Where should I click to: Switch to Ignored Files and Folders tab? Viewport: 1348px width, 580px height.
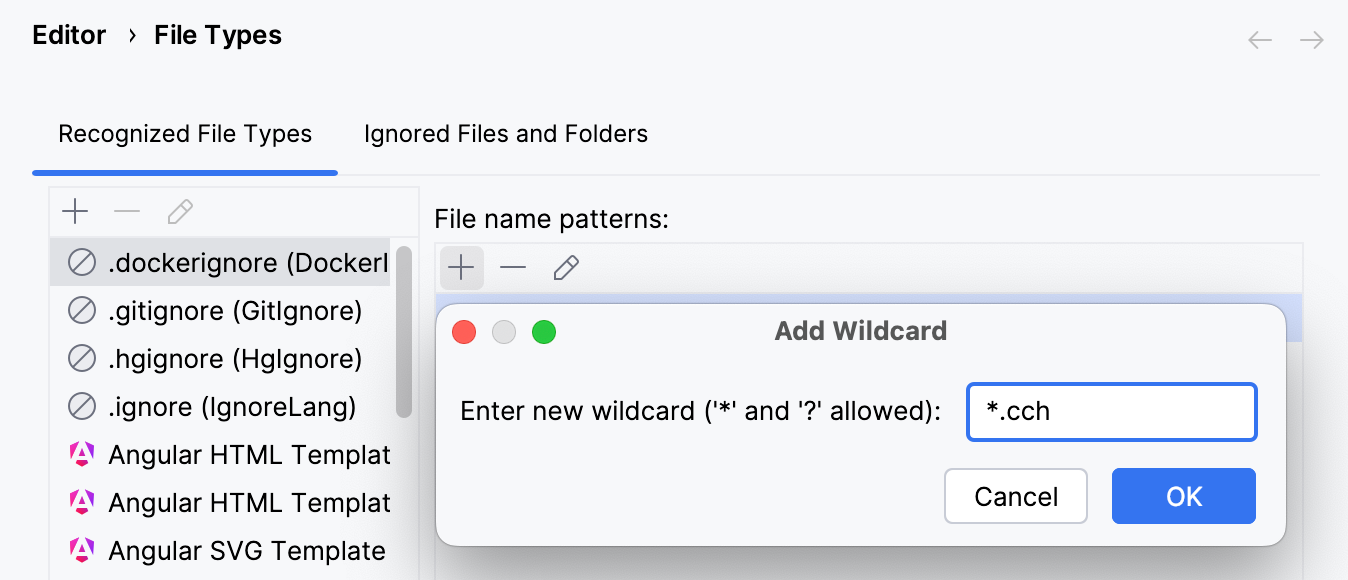click(505, 133)
